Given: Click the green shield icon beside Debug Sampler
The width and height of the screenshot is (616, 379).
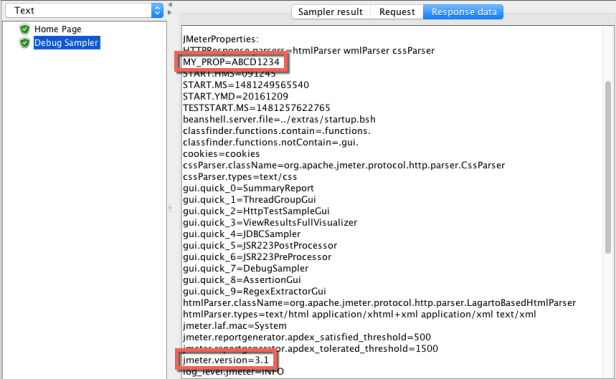Looking at the screenshot, I should pos(25,43).
